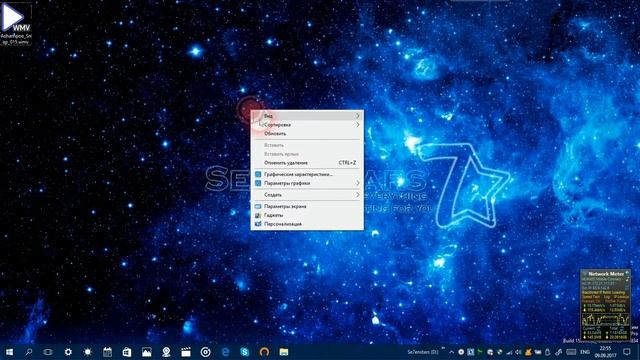
Task: Click the Network Meter traffic graph
Action: click(606, 320)
